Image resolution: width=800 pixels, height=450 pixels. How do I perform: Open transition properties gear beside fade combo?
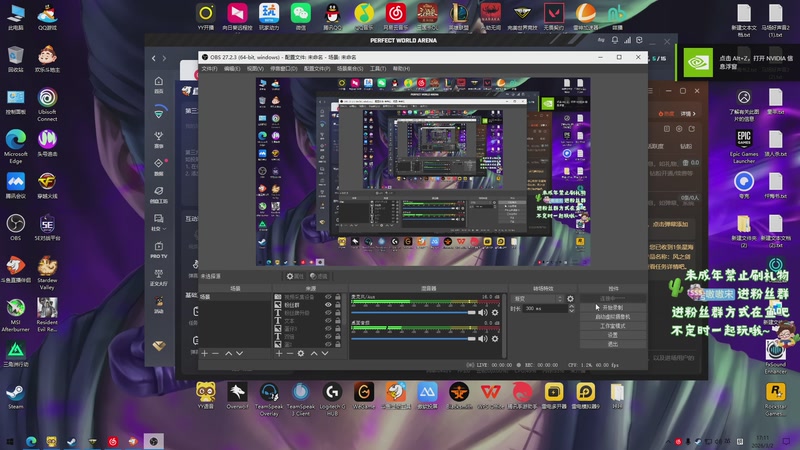coord(570,298)
